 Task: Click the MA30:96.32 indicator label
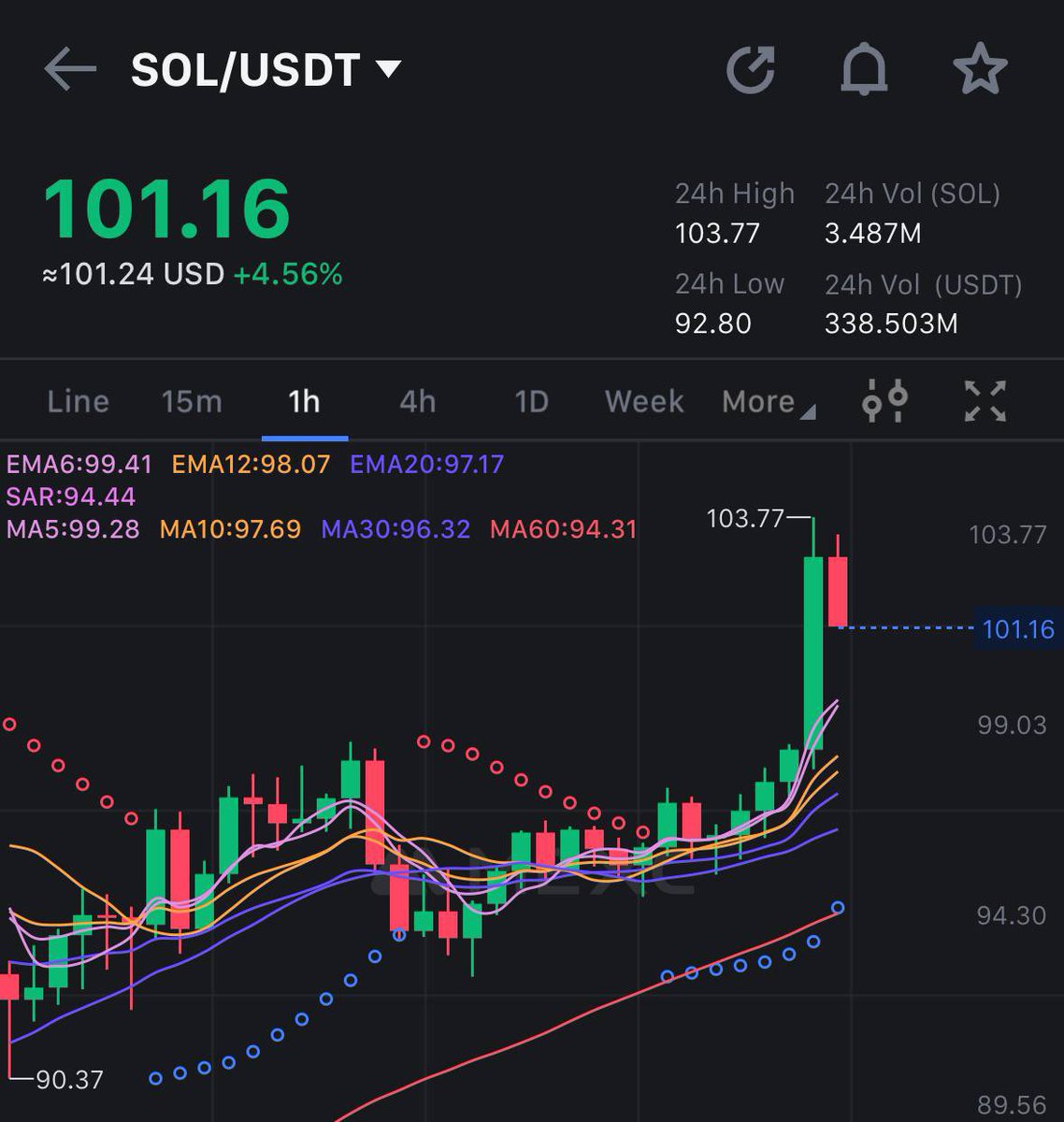point(395,529)
